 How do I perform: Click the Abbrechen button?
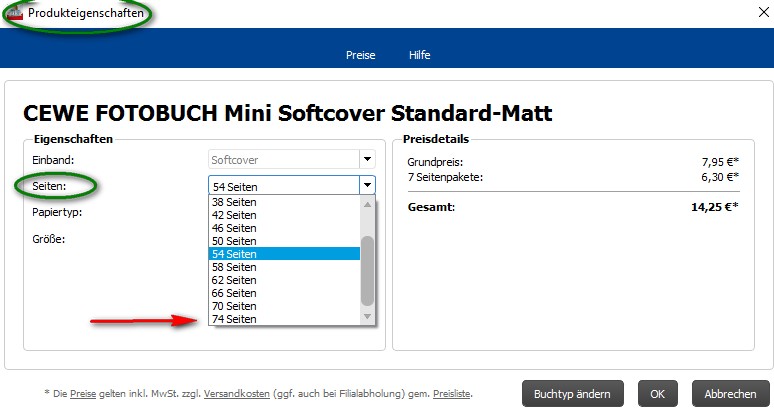[x=731, y=394]
